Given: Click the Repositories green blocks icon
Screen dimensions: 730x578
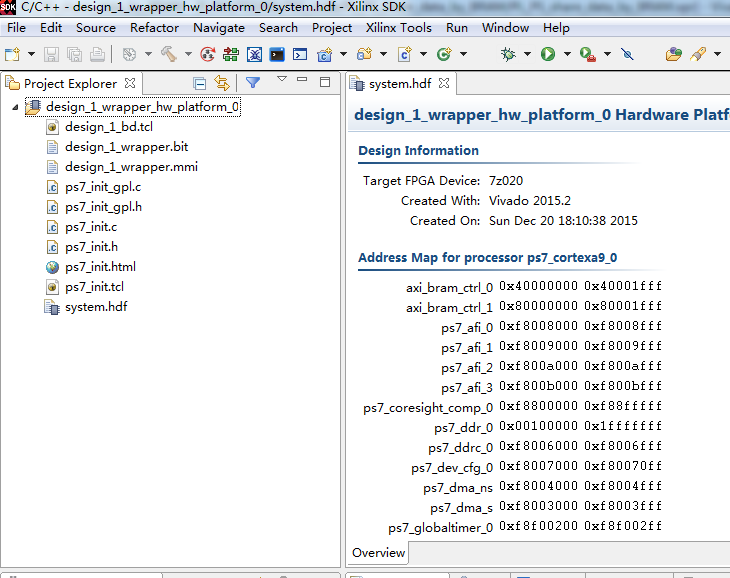Looking at the screenshot, I should tap(231, 54).
